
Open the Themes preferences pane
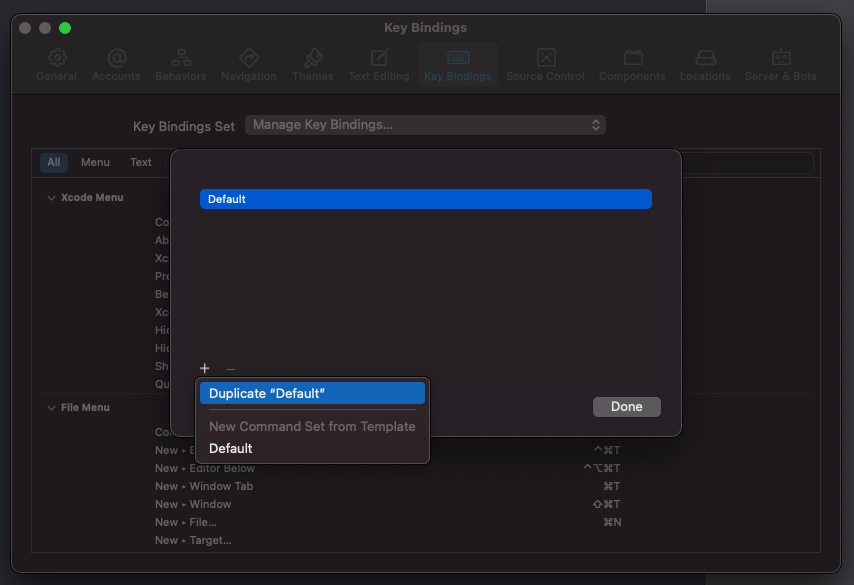[313, 65]
